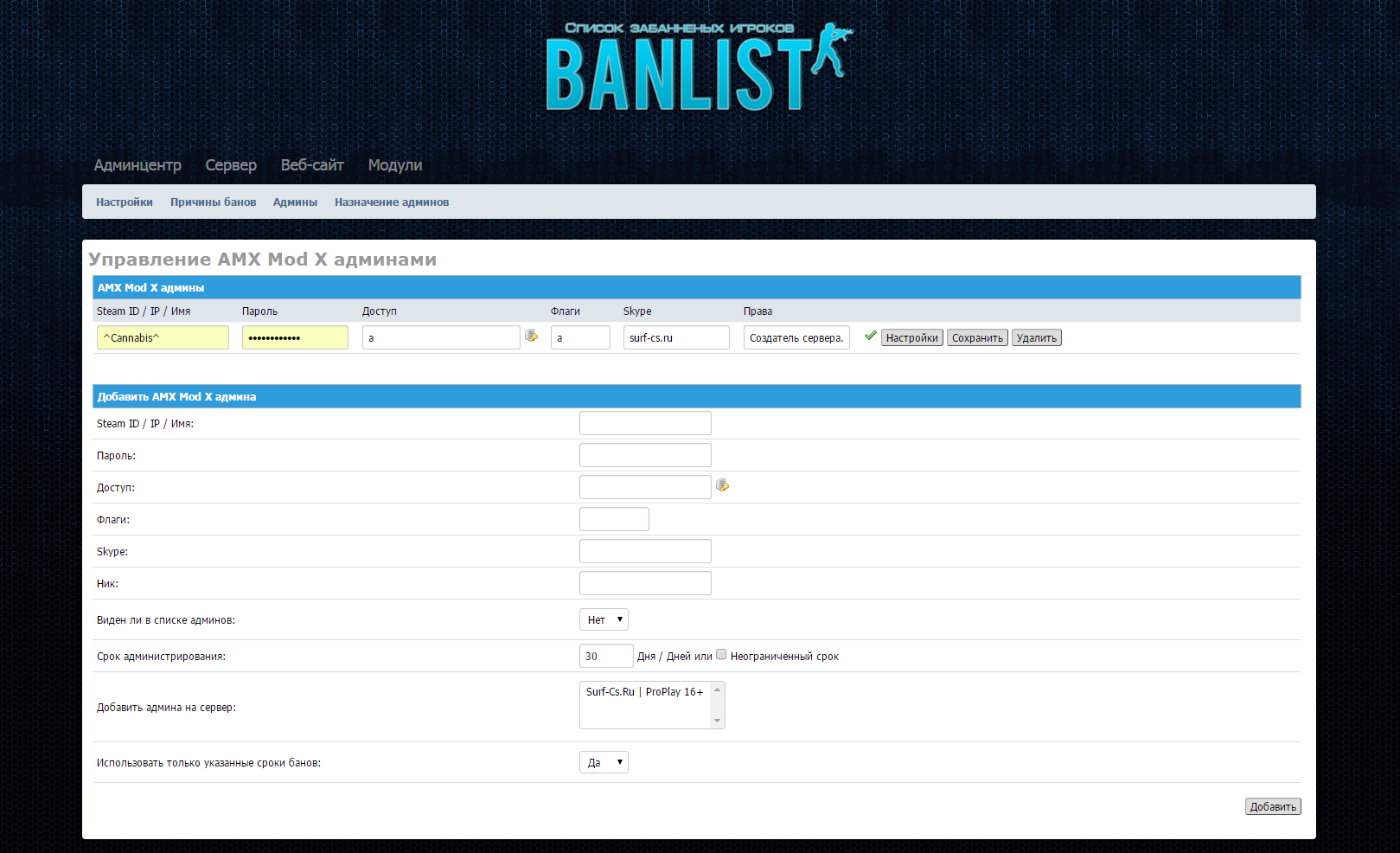Go to Админы submenu tab
The height and width of the screenshot is (853, 1400).
click(x=296, y=202)
